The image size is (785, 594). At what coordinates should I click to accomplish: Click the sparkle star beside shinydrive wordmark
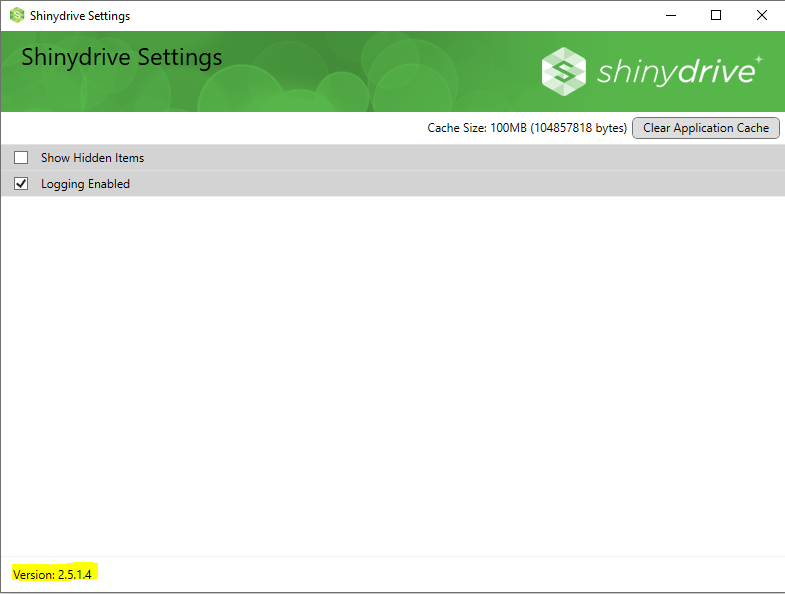[x=757, y=60]
